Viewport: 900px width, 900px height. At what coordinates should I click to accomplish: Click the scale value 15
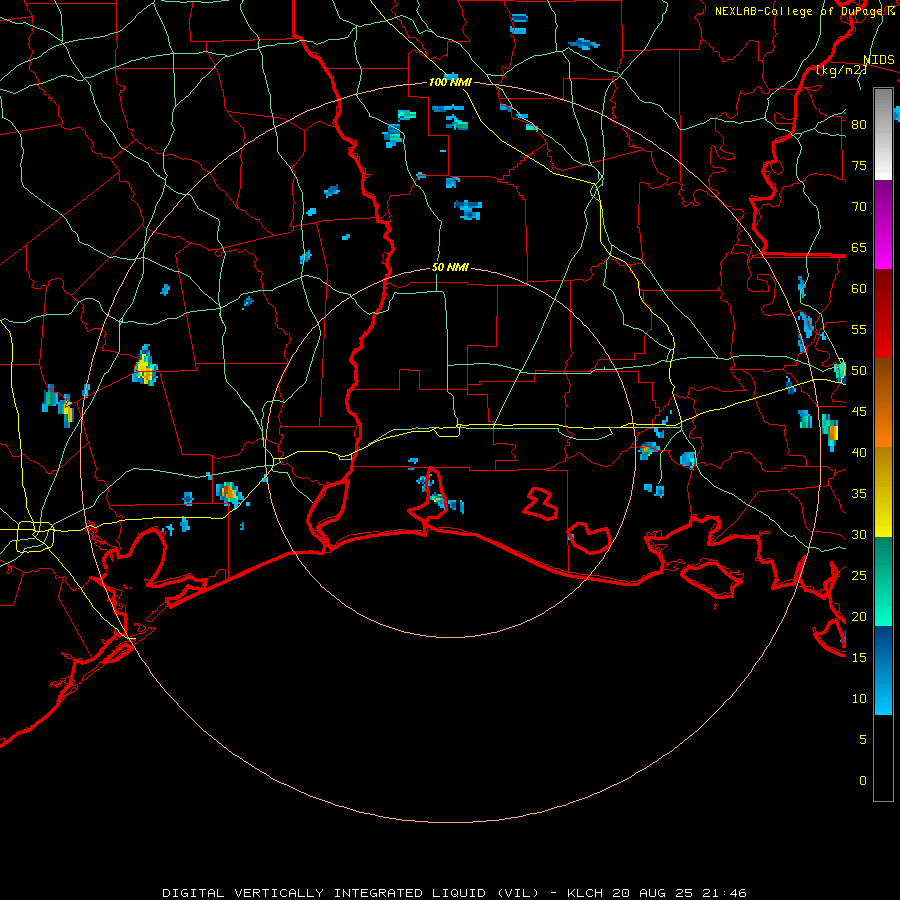pos(859,658)
